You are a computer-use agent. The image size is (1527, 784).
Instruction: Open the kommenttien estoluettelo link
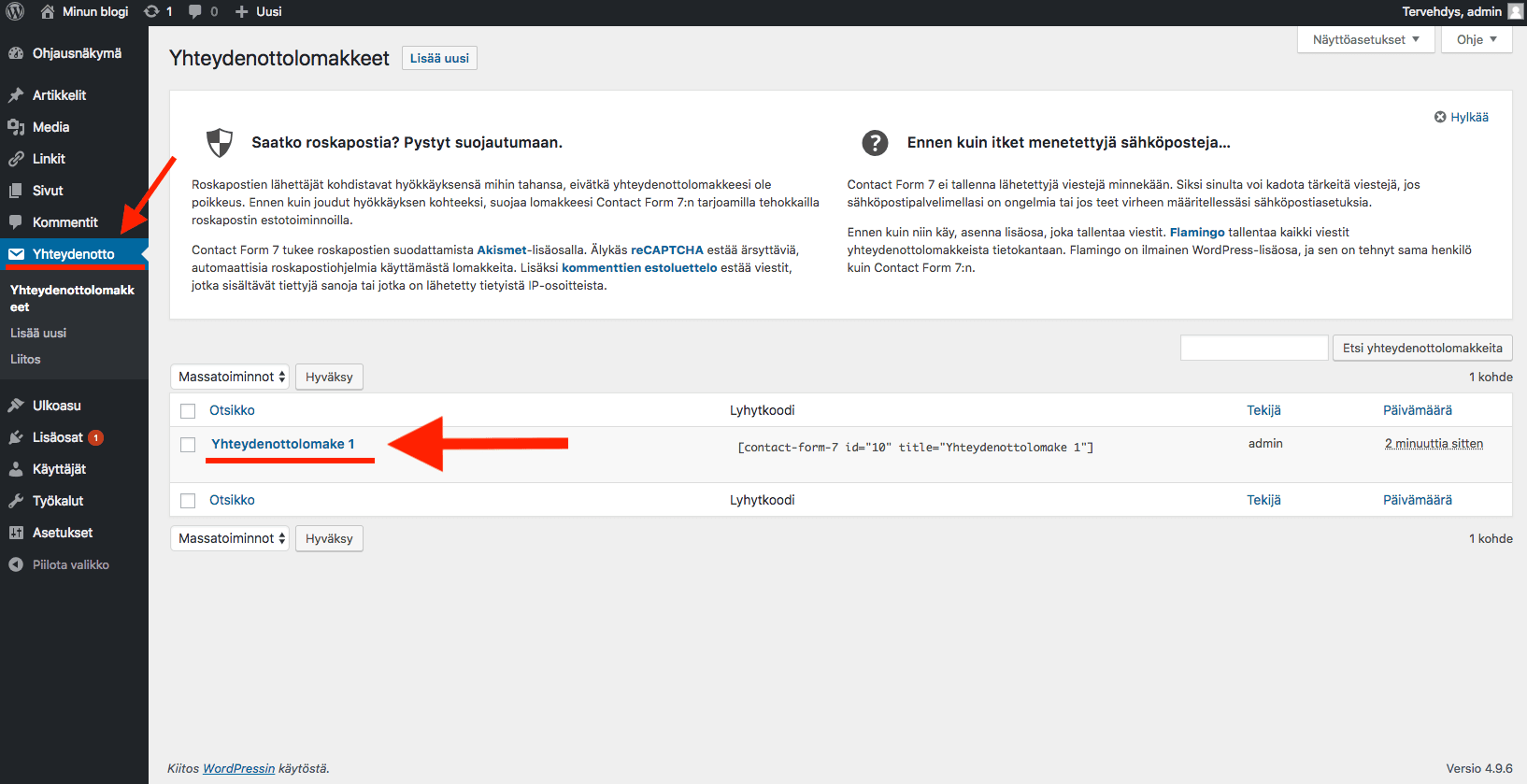639,267
